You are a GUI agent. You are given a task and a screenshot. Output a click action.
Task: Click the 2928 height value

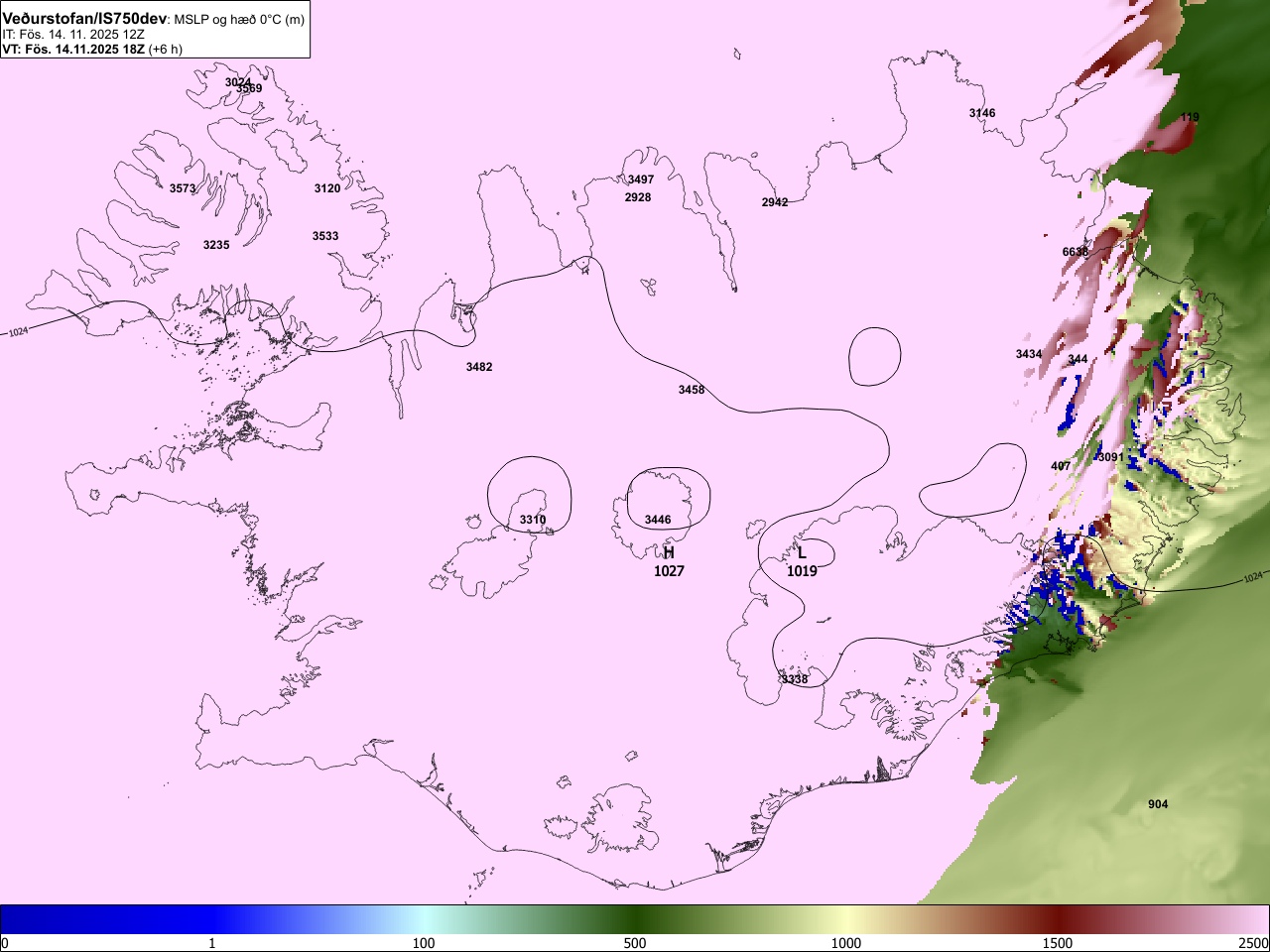638,197
